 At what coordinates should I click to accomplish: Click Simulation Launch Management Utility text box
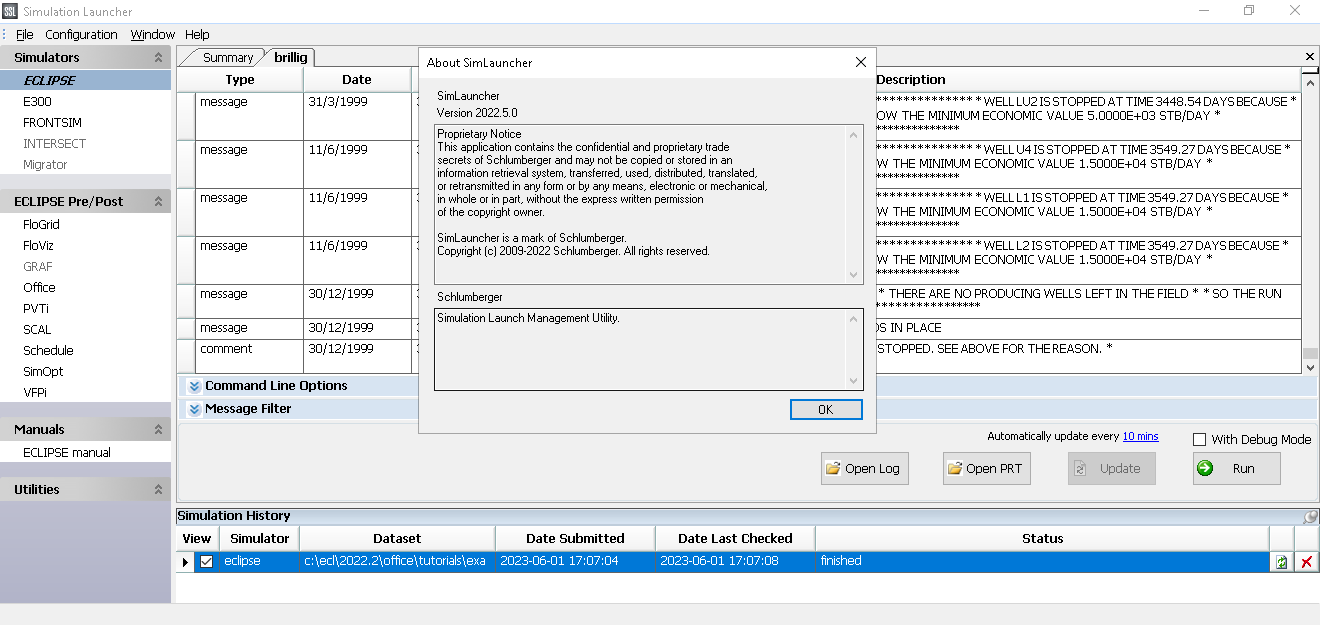click(x=648, y=348)
